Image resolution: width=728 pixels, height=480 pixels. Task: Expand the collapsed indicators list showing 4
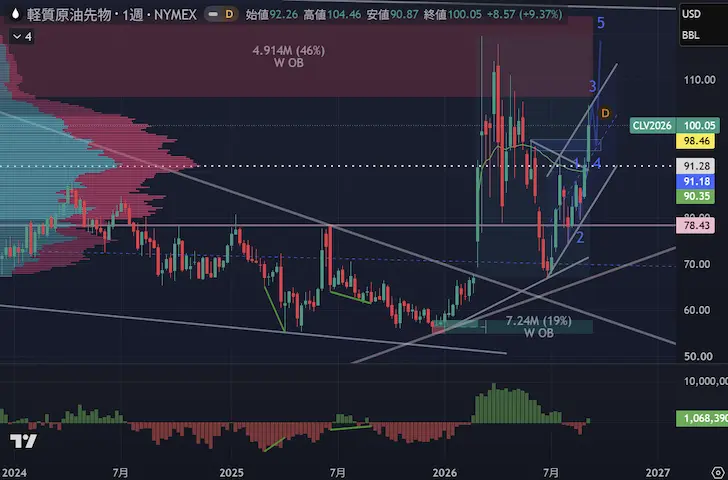tap(22, 36)
